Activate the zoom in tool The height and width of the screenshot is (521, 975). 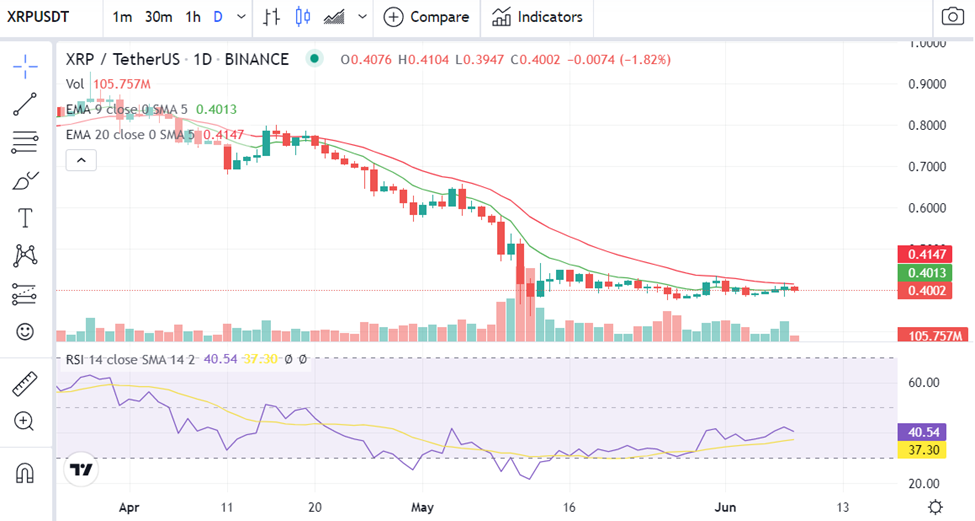coord(24,422)
